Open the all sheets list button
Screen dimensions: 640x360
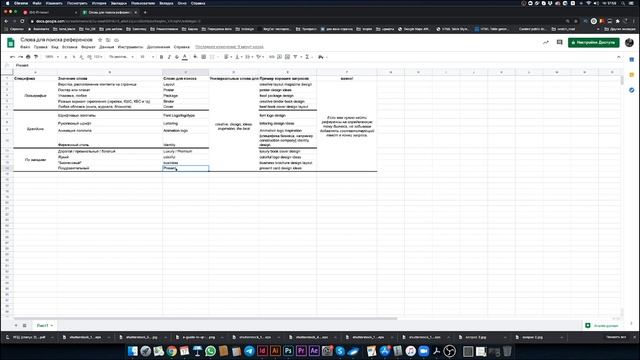(x=24, y=326)
